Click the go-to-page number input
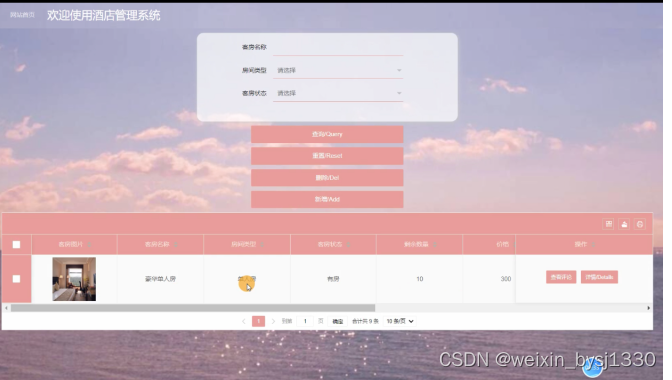This screenshot has height=380, width=672. (x=305, y=321)
